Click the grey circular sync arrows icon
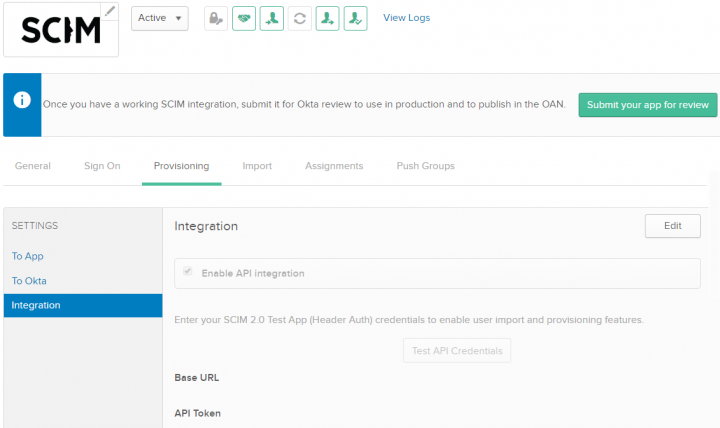 pos(299,18)
